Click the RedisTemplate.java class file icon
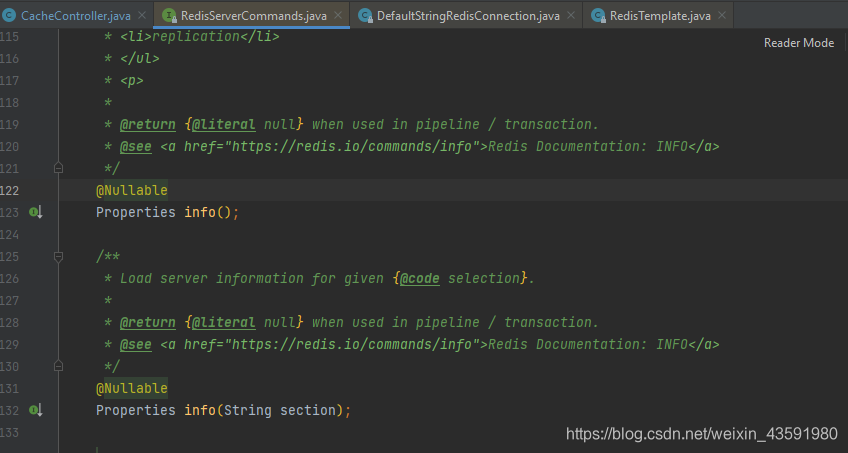This screenshot has height=453, width=848. 598,16
